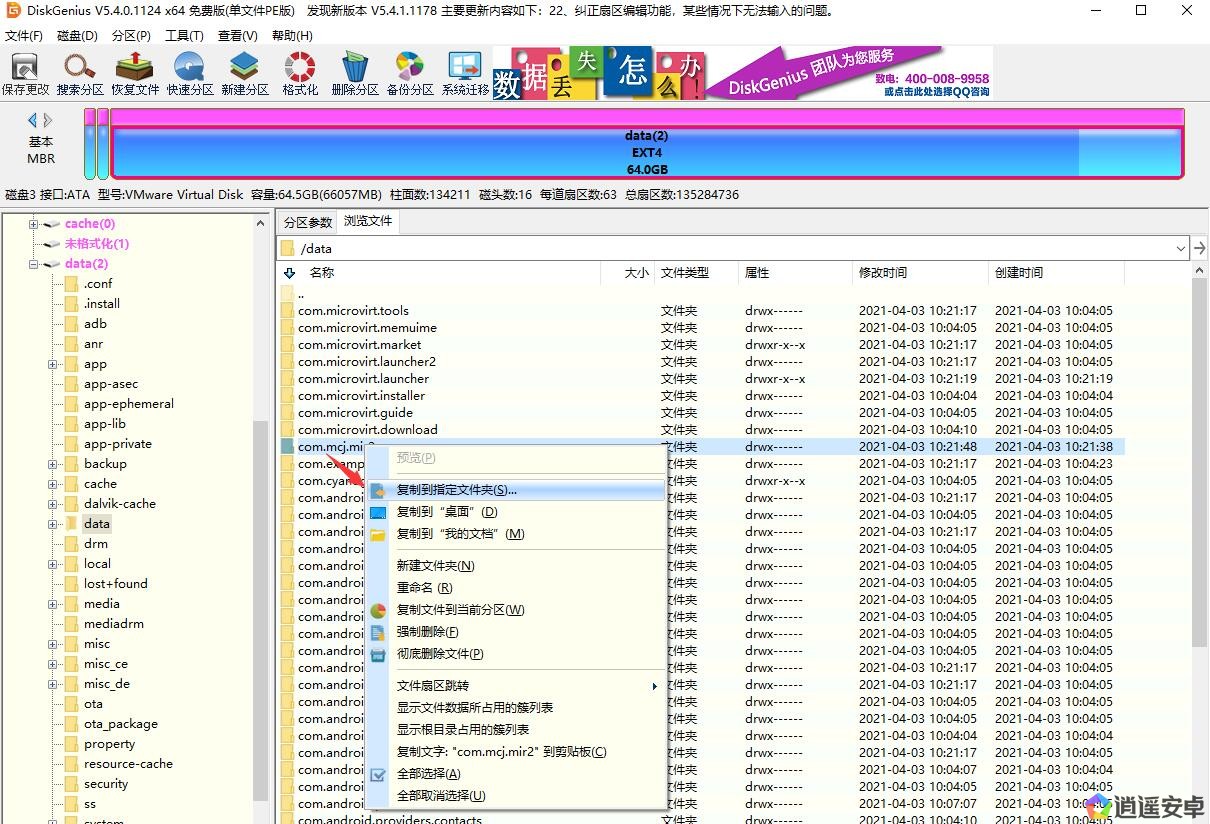The width and height of the screenshot is (1210, 824).
Task: Click the 删除分区 trash can icon
Action: (x=355, y=72)
